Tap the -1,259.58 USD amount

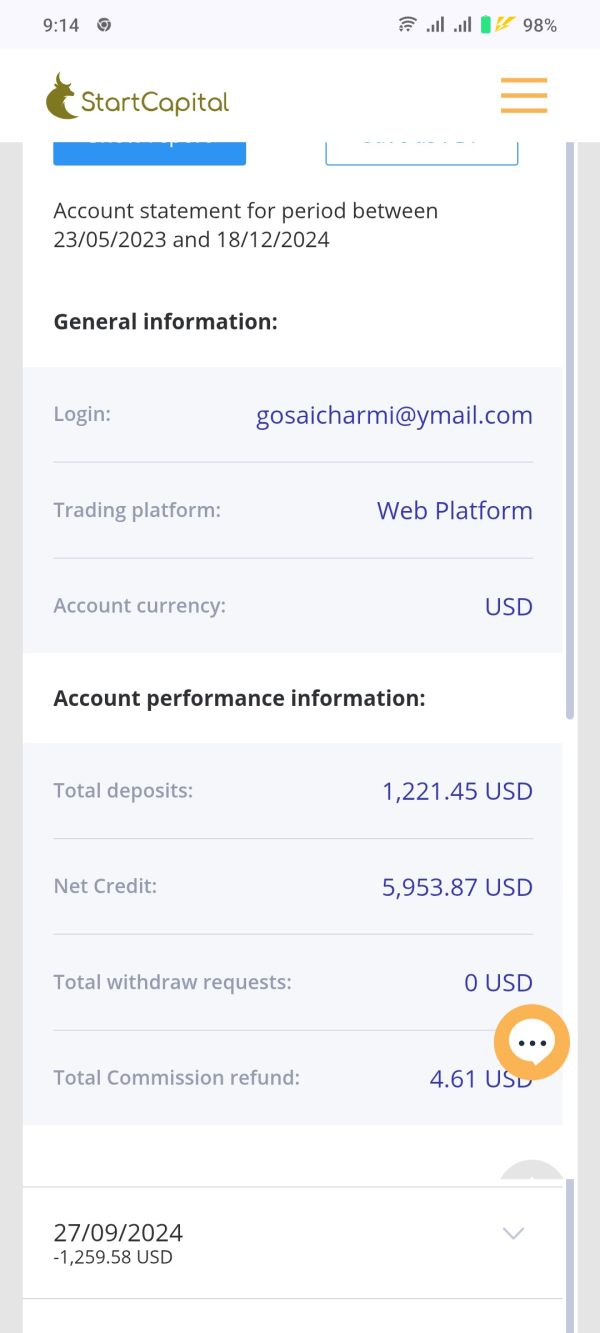click(113, 1257)
